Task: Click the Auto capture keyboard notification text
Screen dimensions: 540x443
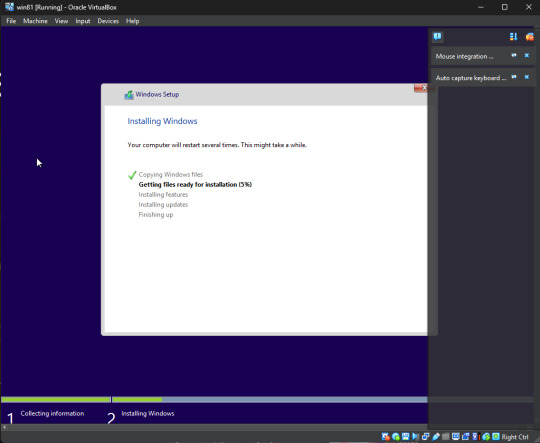Action: (x=471, y=78)
